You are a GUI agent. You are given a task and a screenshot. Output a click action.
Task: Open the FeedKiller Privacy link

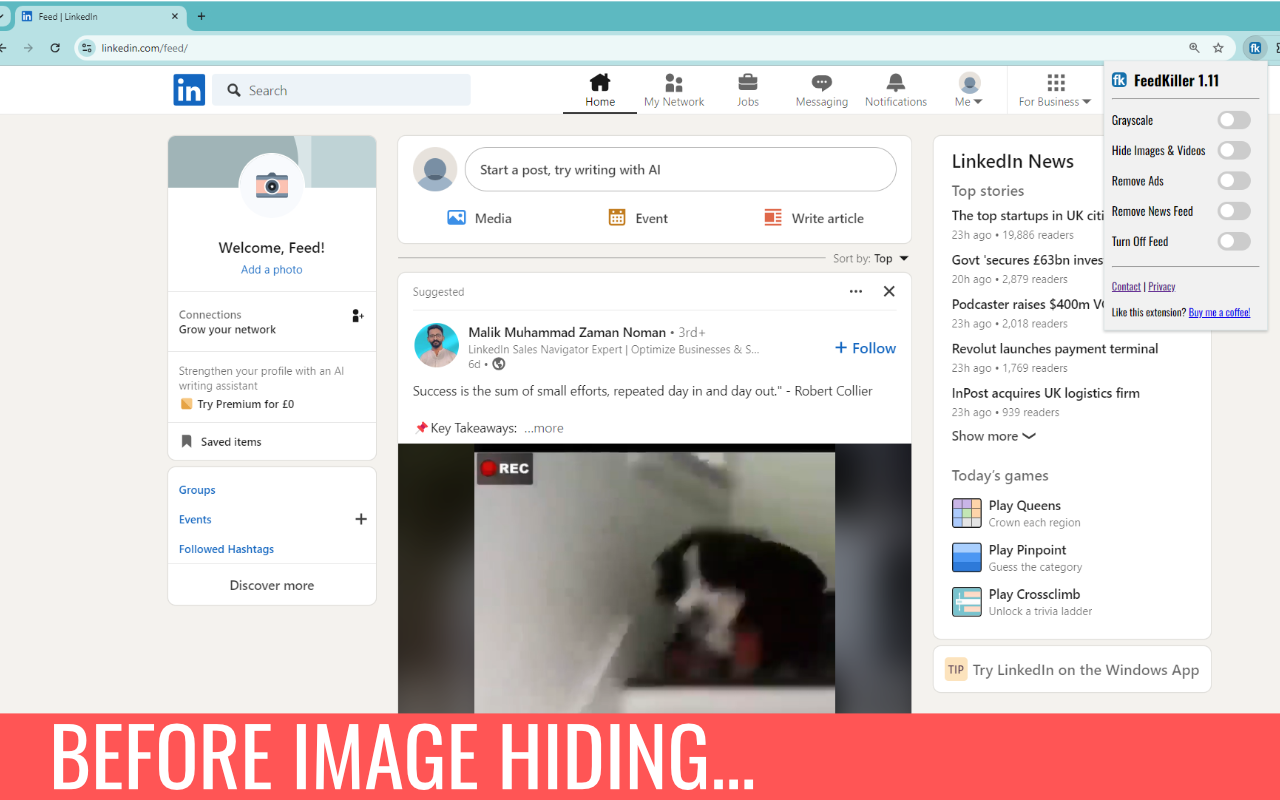tap(1161, 286)
